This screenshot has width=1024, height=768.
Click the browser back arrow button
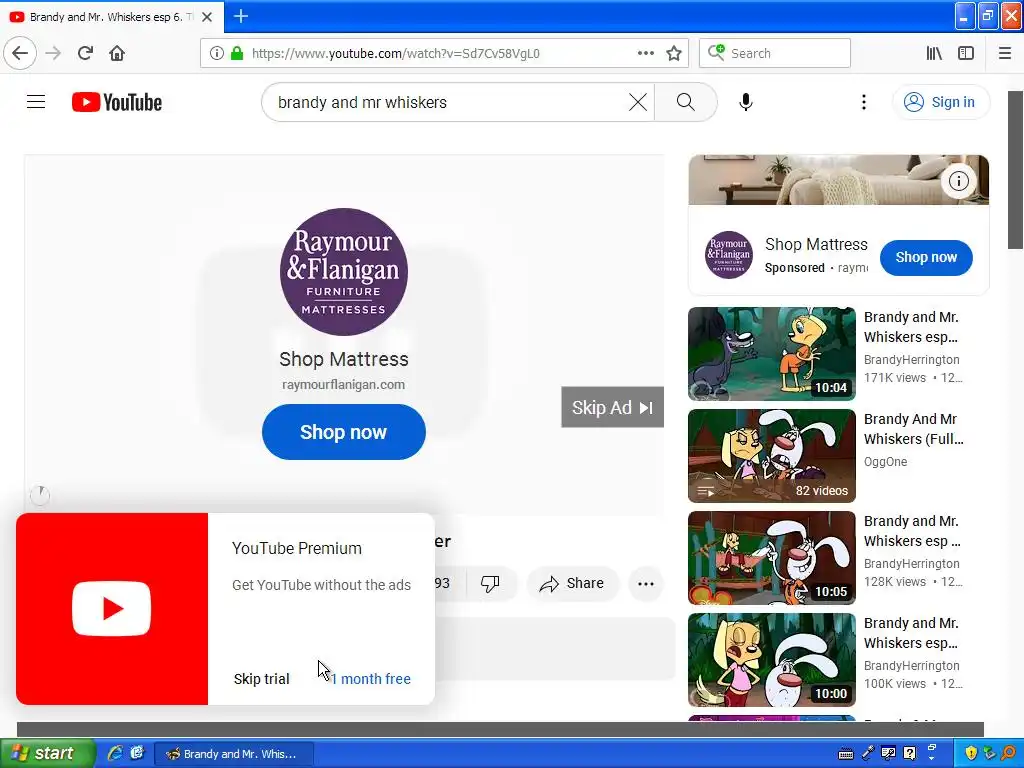tap(20, 53)
